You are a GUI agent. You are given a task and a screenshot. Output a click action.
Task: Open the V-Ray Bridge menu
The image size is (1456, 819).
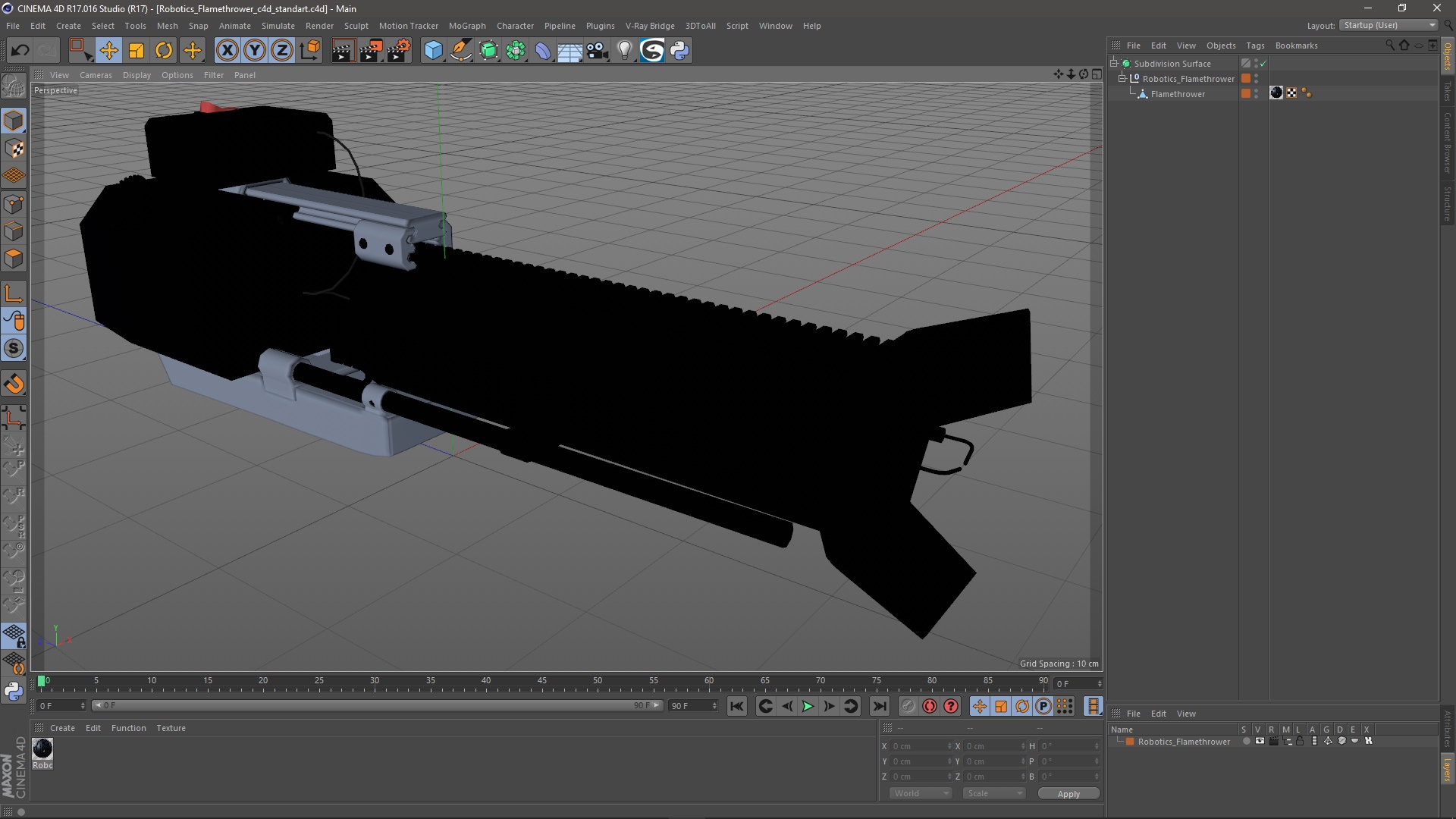tap(650, 26)
